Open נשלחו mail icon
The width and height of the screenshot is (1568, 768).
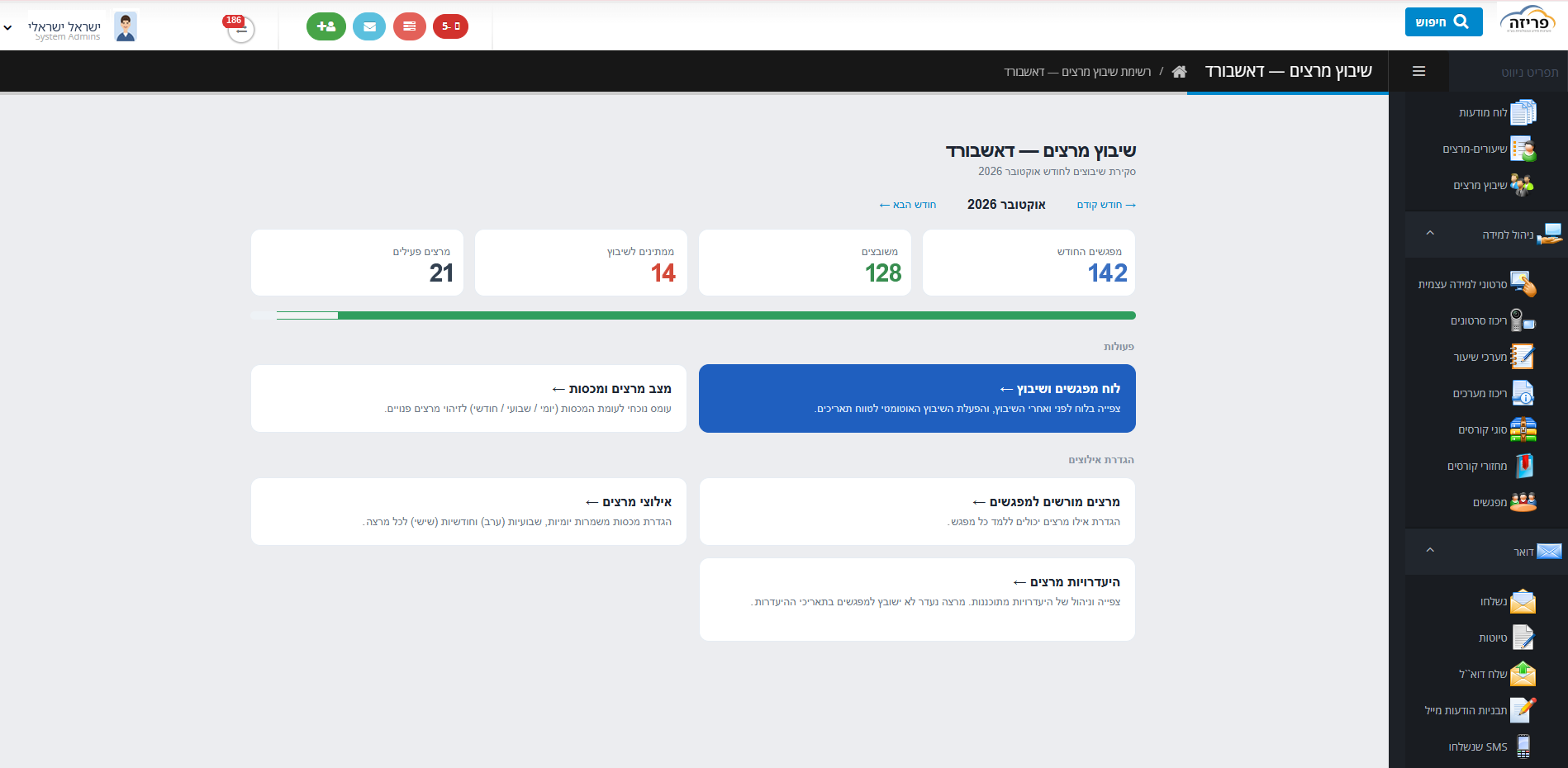pyautogui.click(x=1523, y=601)
